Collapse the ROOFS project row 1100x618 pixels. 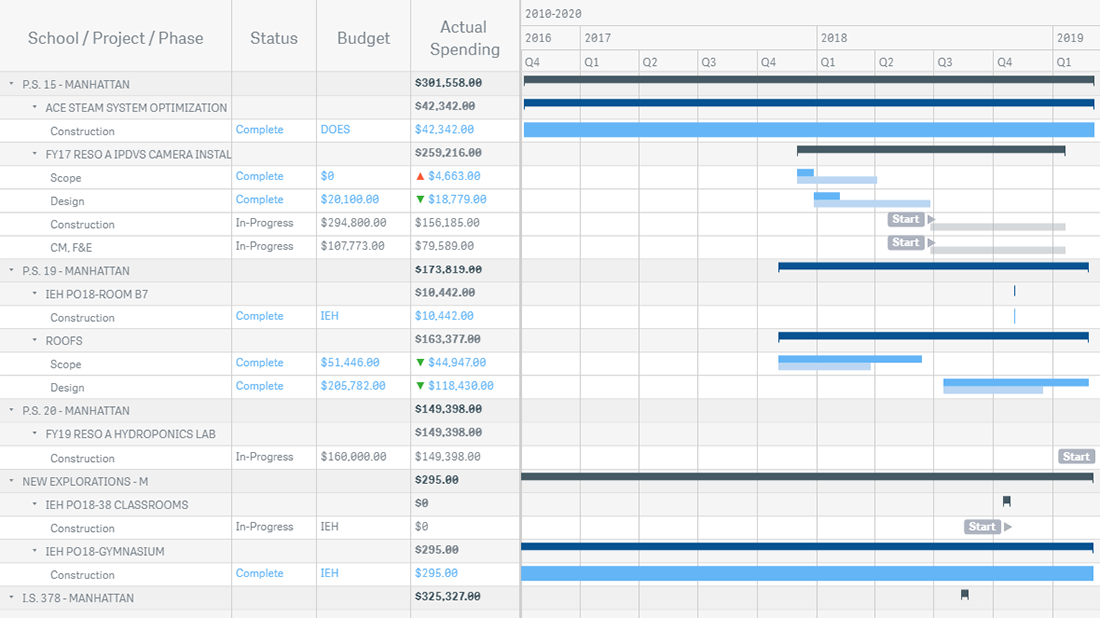coord(34,341)
